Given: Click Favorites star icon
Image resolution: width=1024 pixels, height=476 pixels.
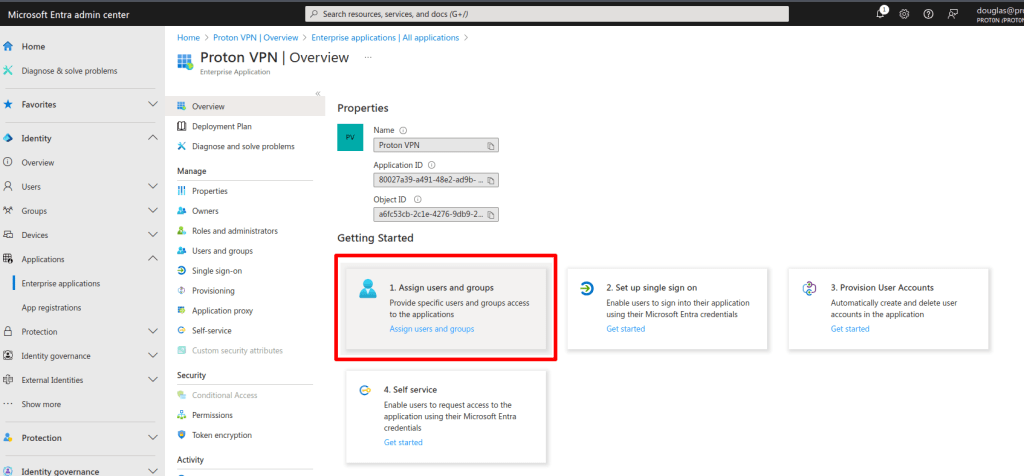Looking at the screenshot, I should 8,104.
